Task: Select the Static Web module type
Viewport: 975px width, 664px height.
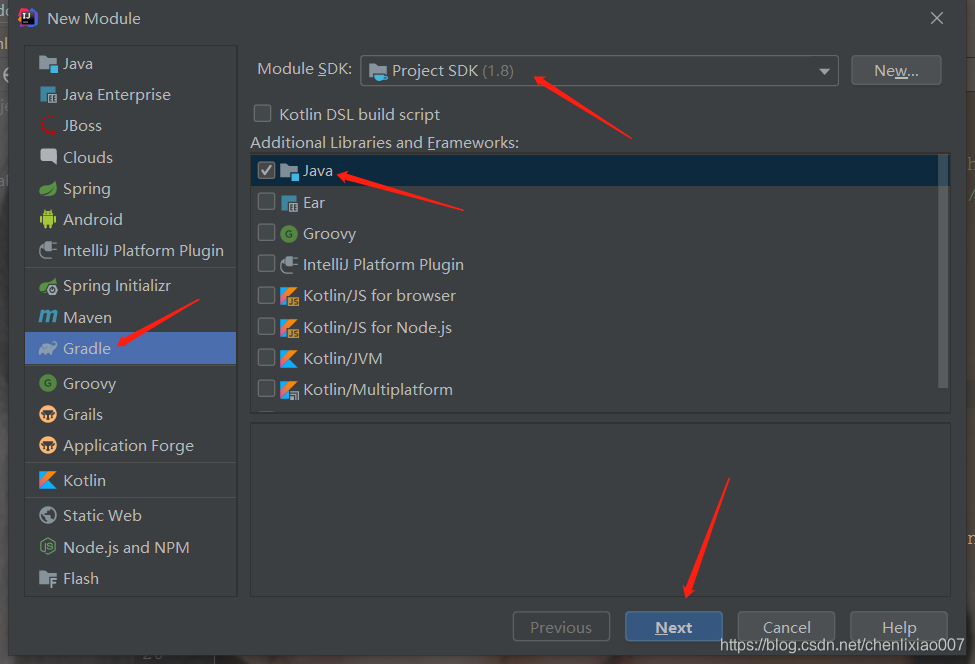Action: pos(131,515)
